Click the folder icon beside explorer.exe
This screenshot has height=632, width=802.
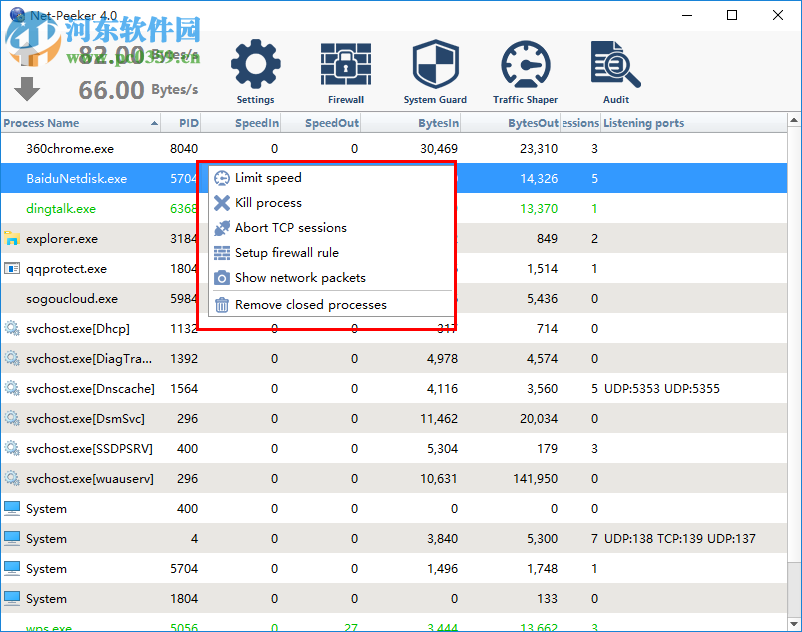click(11, 238)
